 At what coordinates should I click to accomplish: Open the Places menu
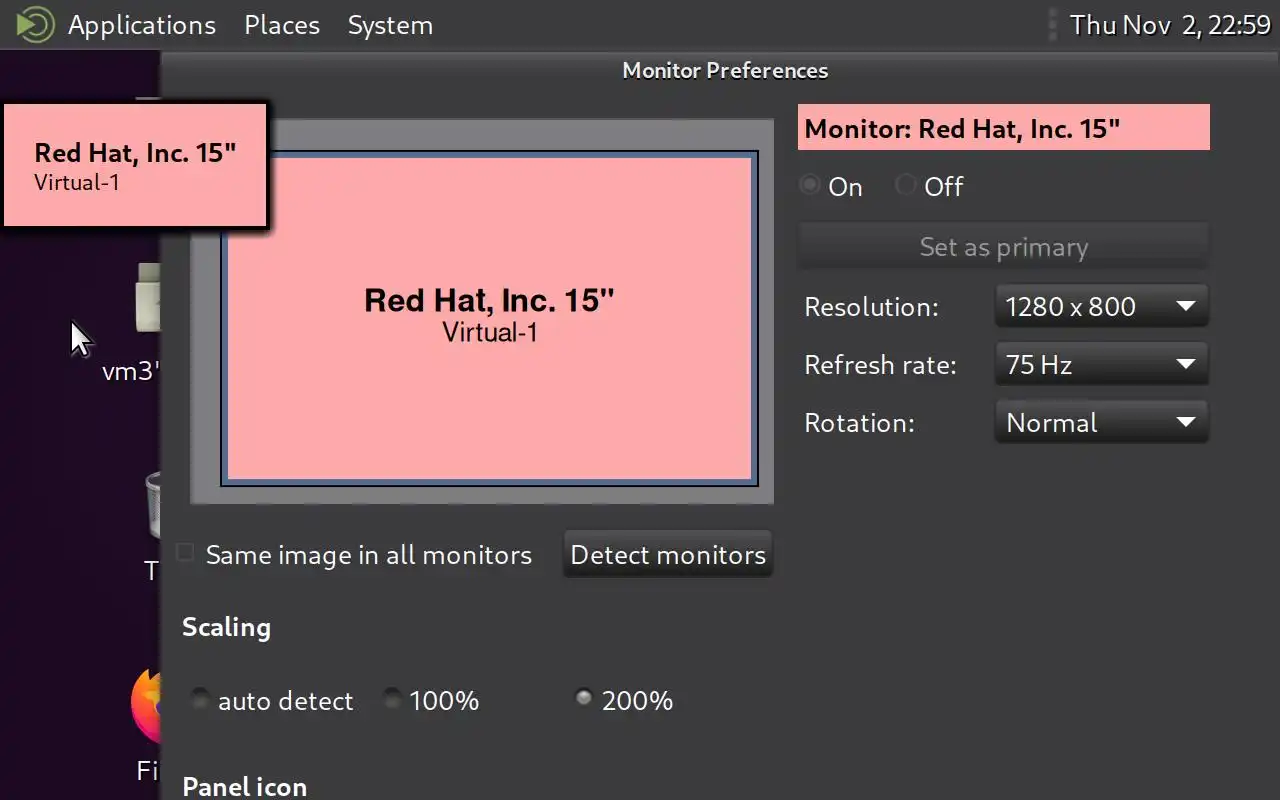[282, 24]
